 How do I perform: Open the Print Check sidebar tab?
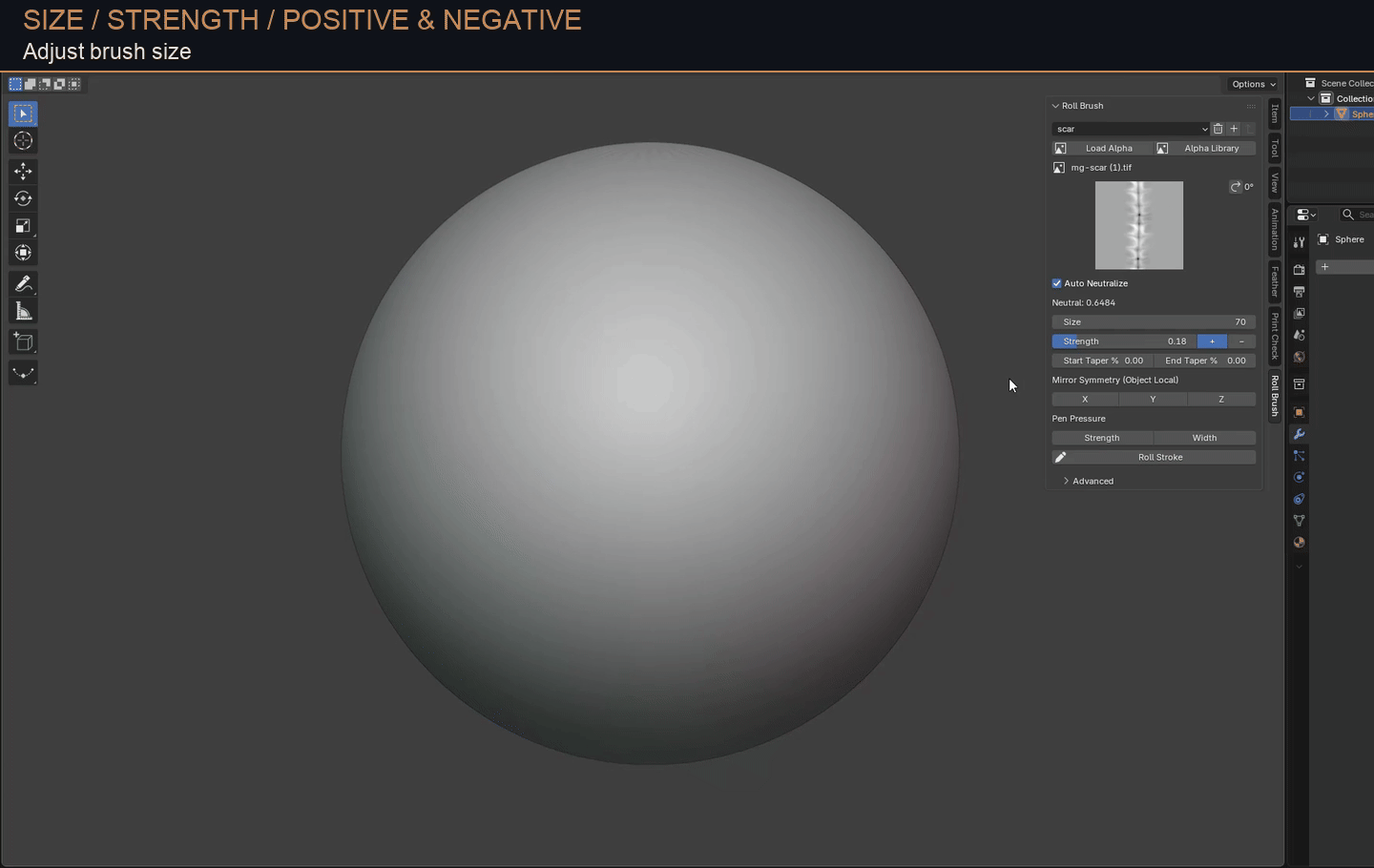[x=1275, y=336]
